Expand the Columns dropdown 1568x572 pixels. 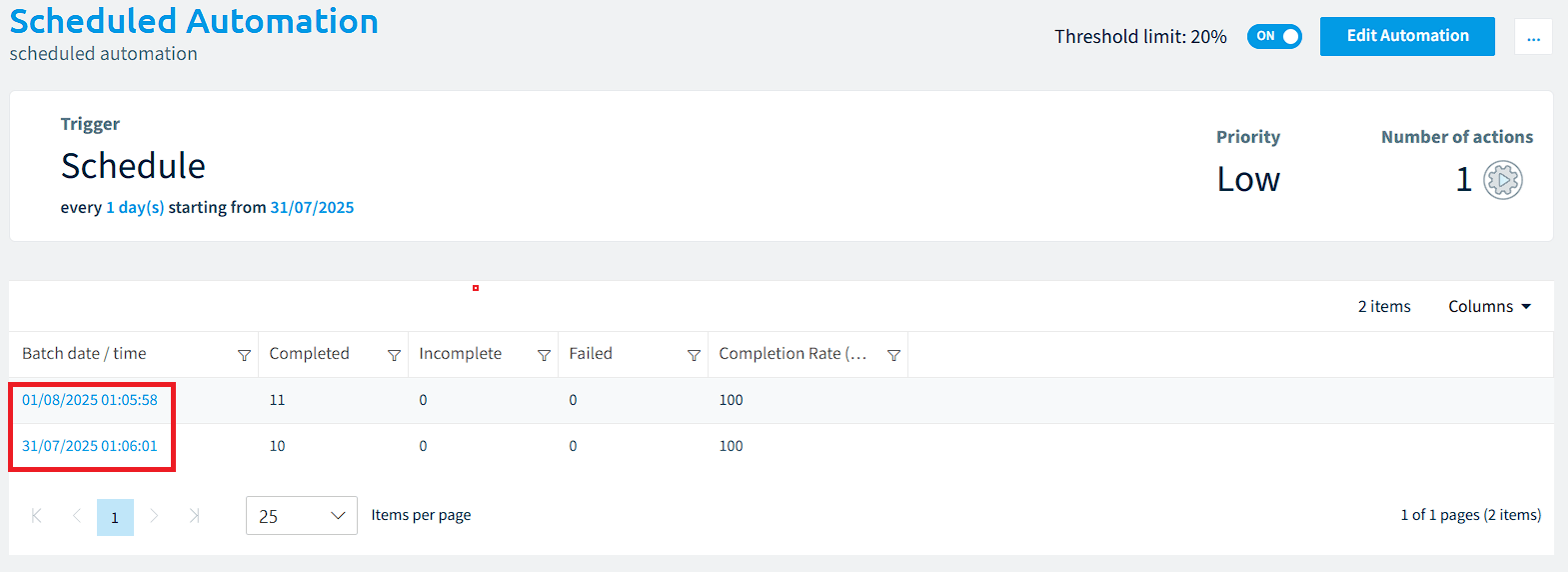pyautogui.click(x=1489, y=307)
